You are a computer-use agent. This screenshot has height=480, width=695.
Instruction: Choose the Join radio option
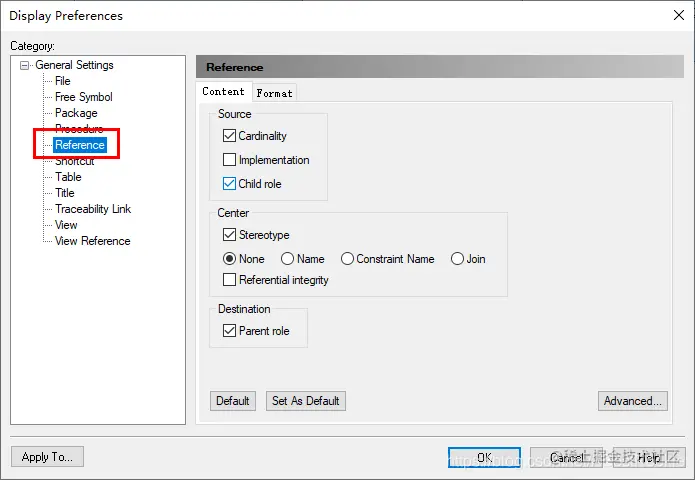[457, 258]
